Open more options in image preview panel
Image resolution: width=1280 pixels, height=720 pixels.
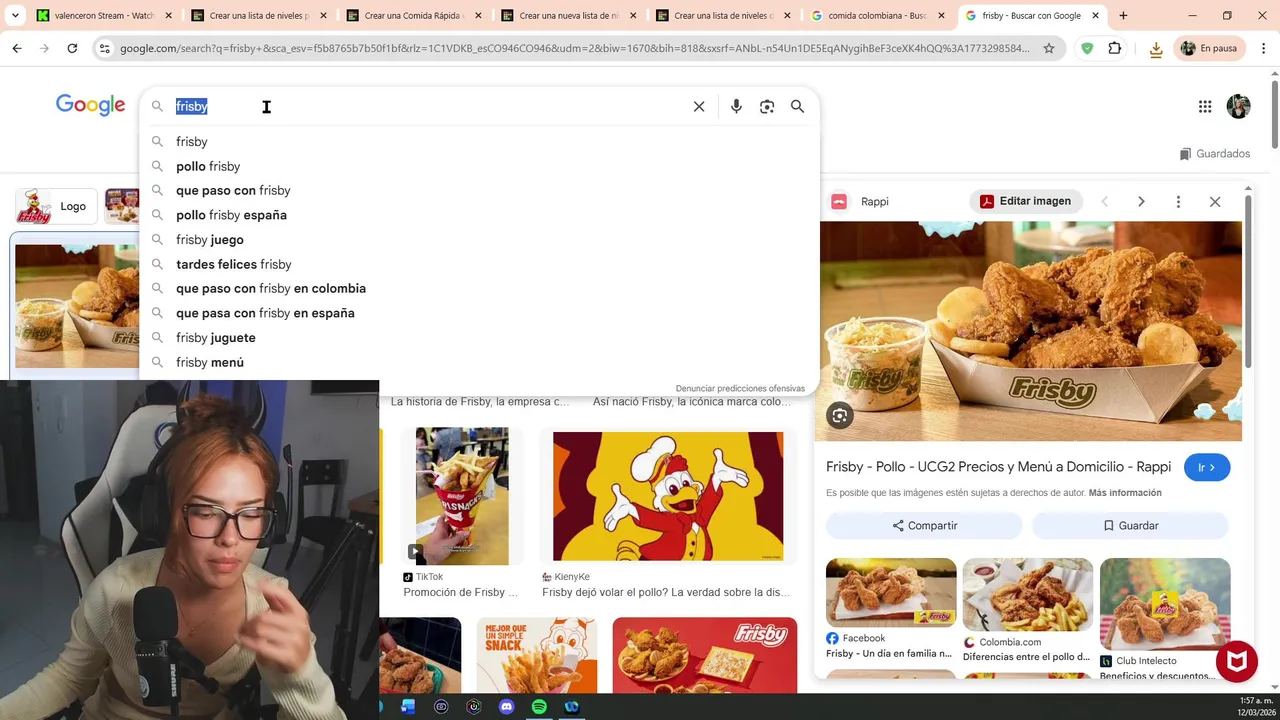point(1178,202)
